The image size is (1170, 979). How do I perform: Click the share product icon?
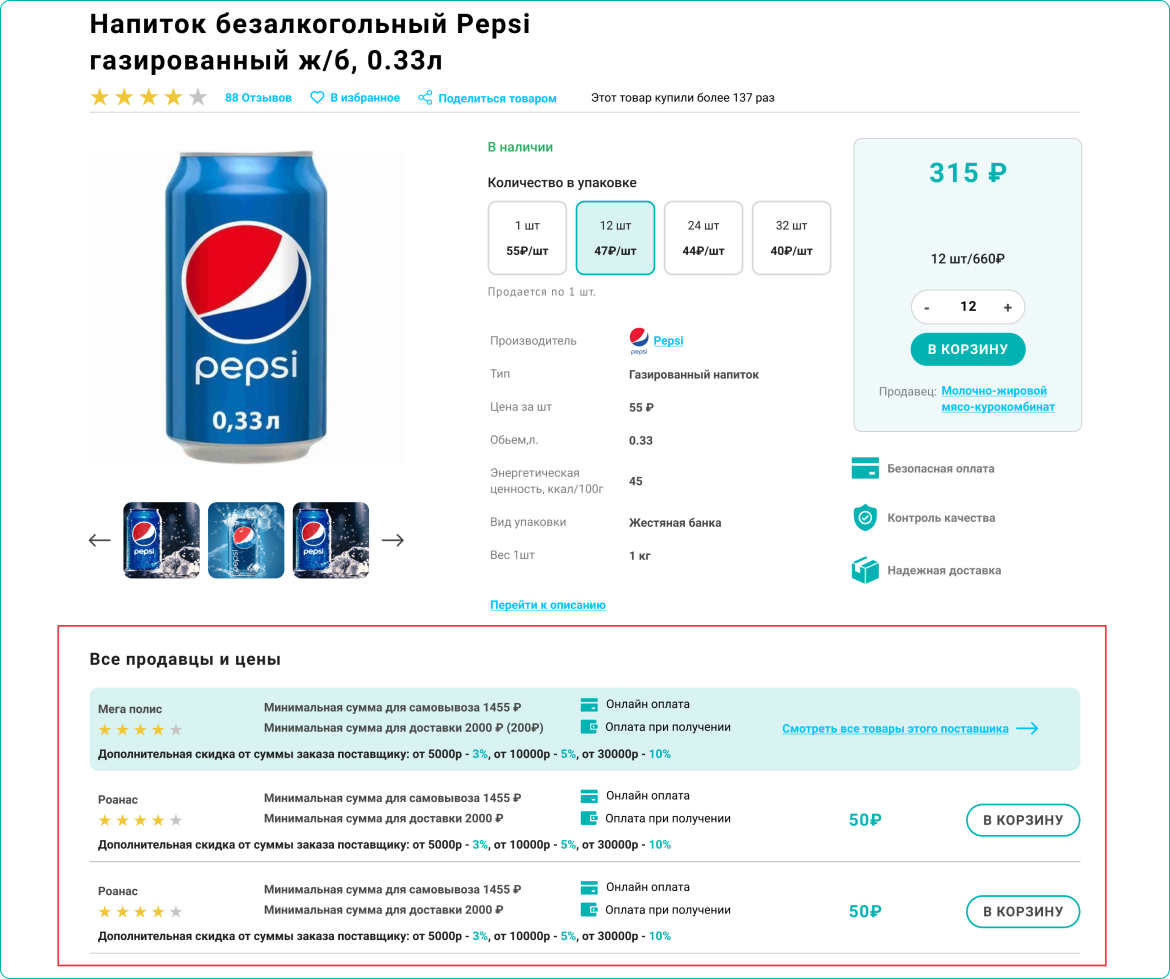(425, 98)
